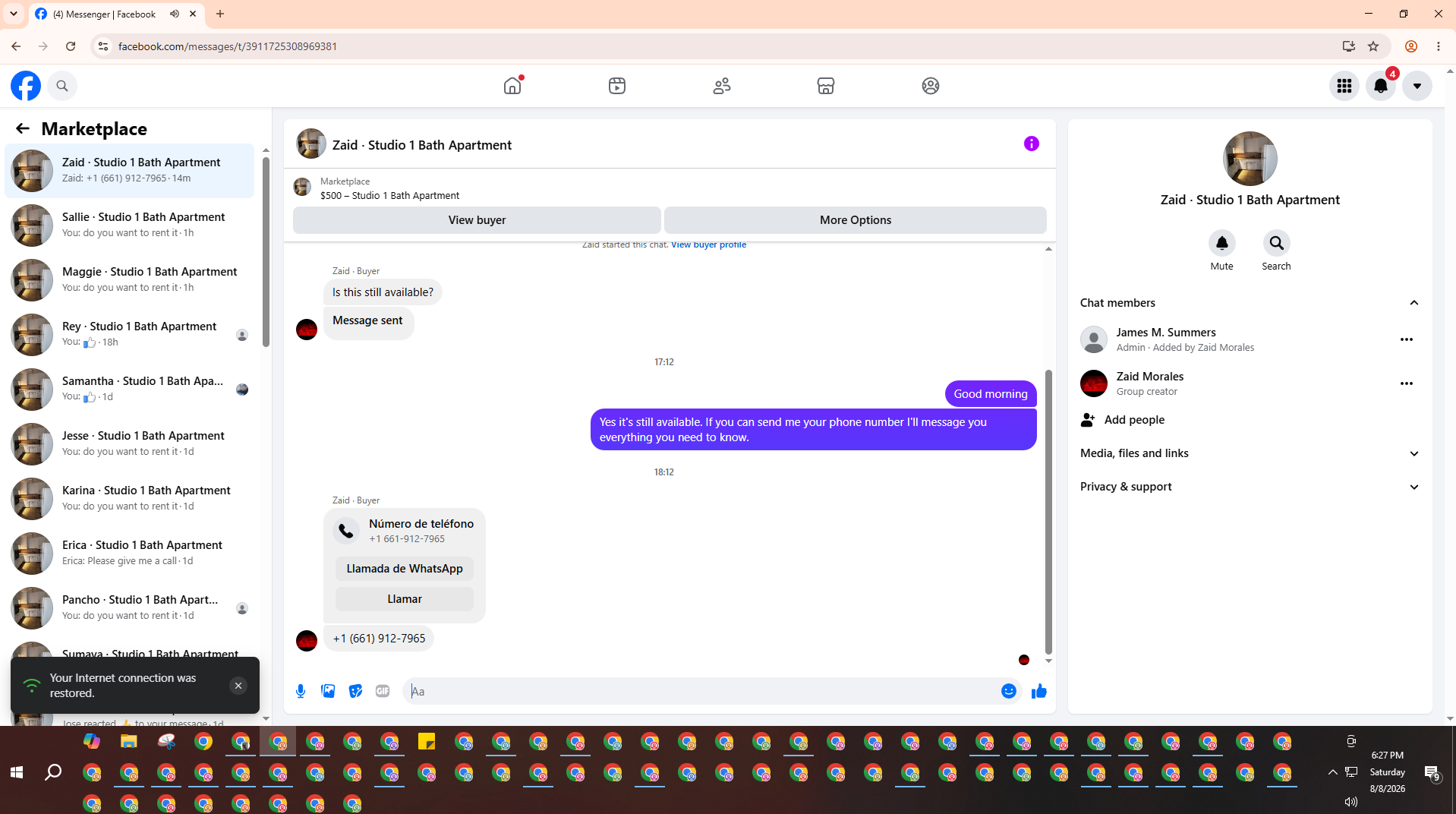Open the Marketplace storefront icon
Viewport: 1456px width, 814px height.
[x=826, y=86]
